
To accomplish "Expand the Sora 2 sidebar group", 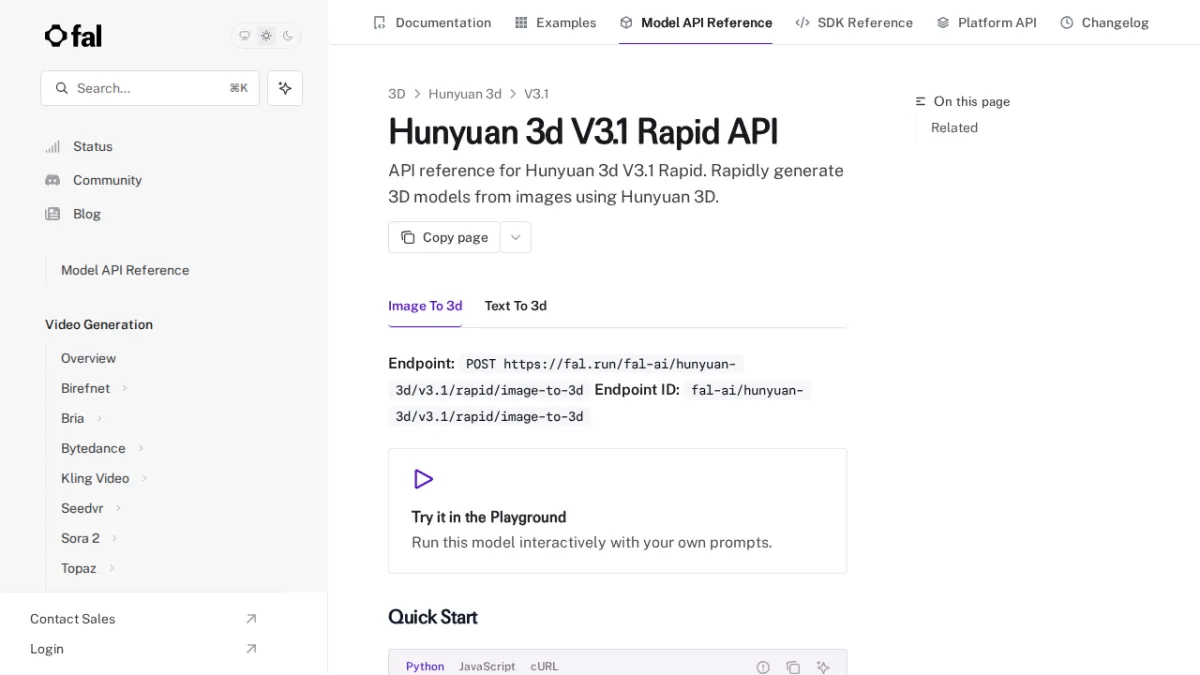I will [x=89, y=538].
